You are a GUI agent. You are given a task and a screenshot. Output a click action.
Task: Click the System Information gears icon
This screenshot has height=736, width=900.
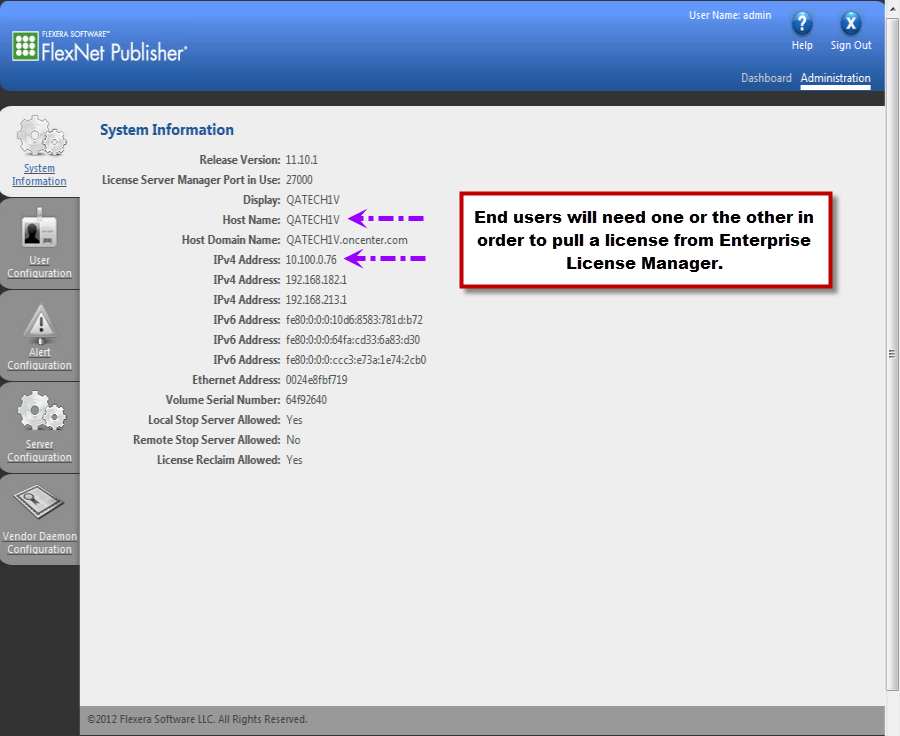pyautogui.click(x=41, y=135)
